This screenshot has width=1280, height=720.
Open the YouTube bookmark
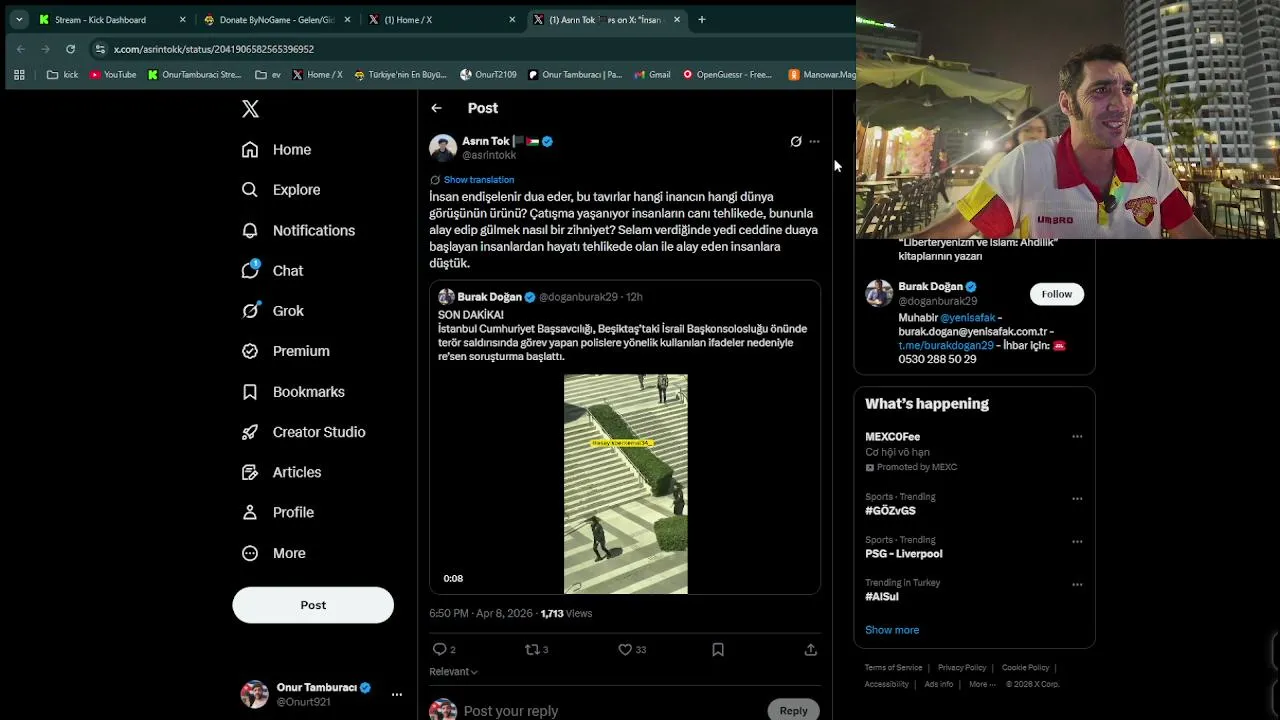(x=113, y=75)
